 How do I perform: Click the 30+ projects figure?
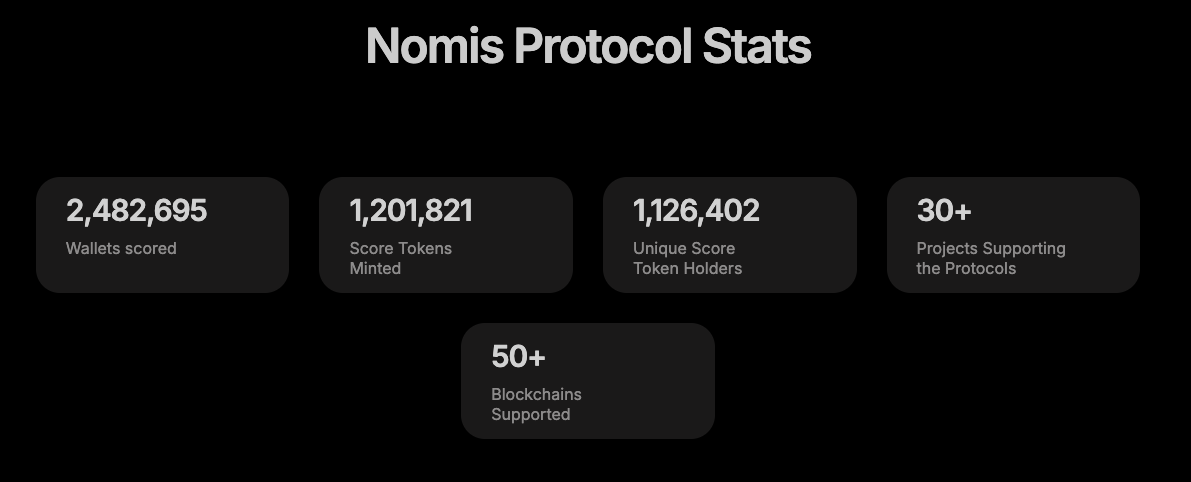[944, 211]
